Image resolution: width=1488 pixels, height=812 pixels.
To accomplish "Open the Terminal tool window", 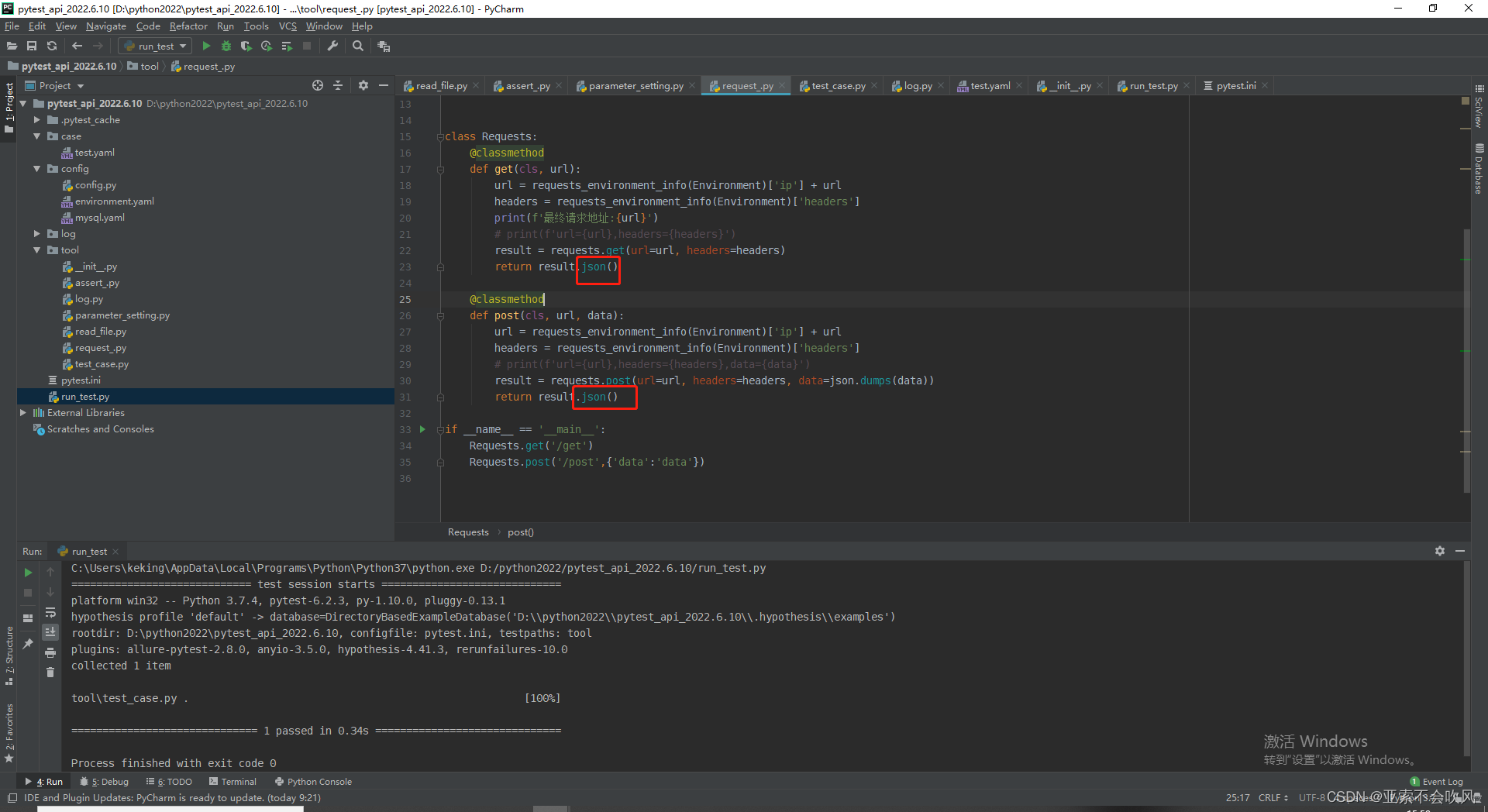I will [232, 782].
